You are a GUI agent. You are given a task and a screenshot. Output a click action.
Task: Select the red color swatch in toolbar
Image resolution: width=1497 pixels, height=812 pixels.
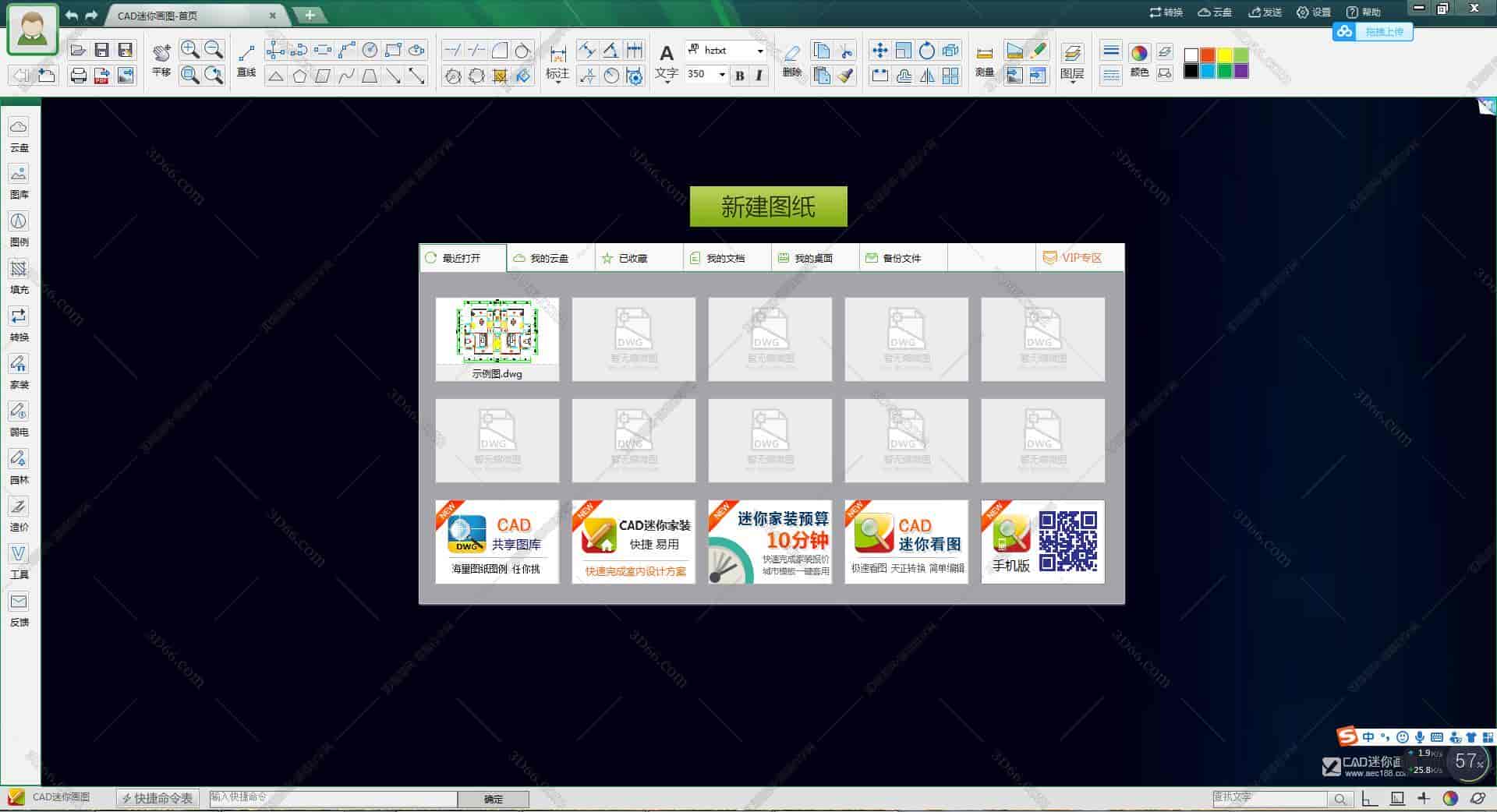pos(1207,55)
